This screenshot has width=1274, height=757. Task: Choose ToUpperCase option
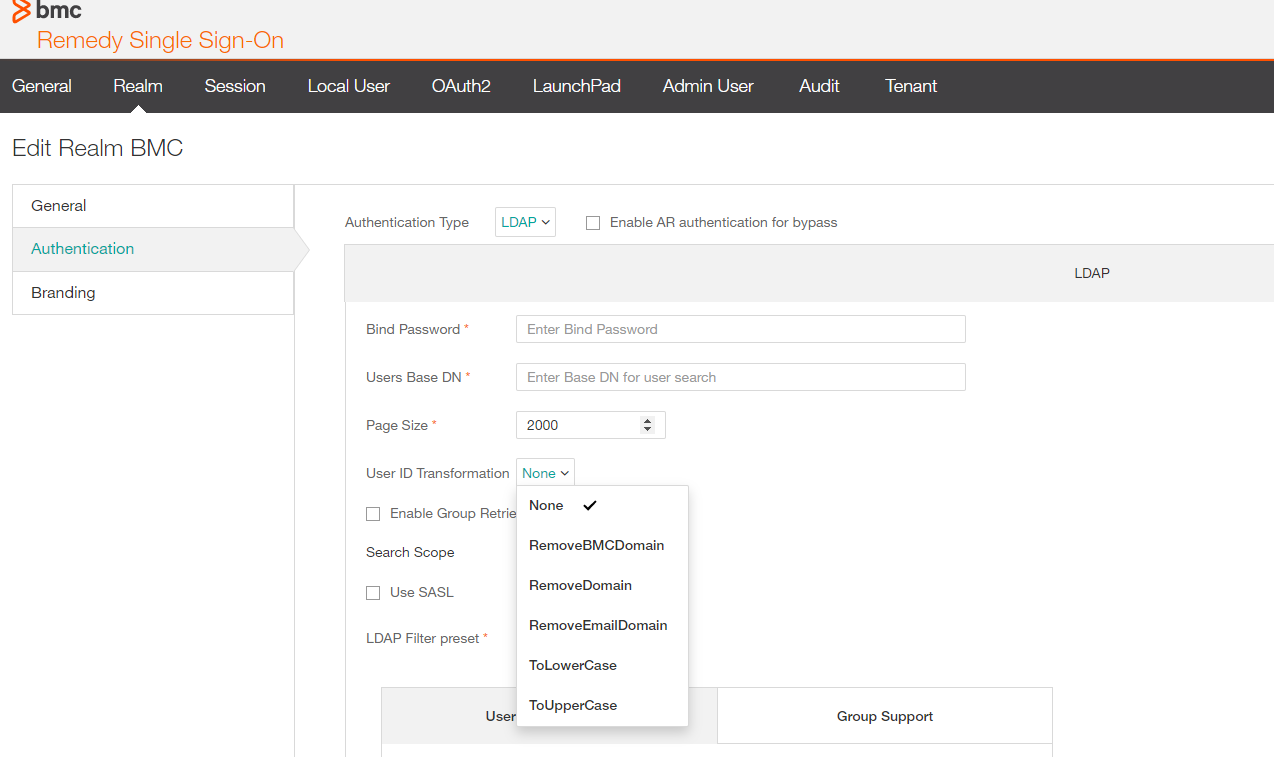(602, 706)
